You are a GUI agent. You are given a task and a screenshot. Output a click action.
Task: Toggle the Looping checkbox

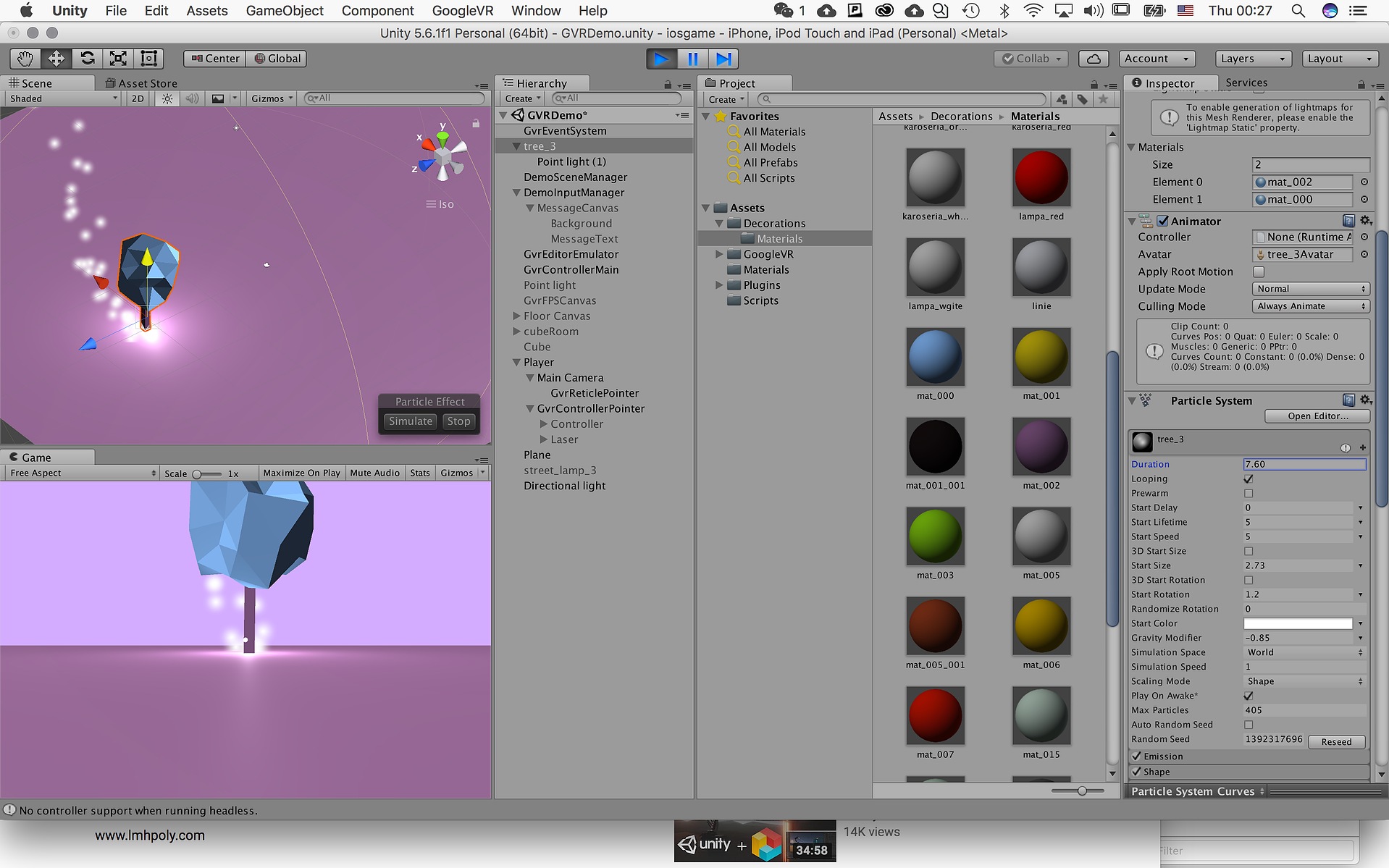(1249, 479)
